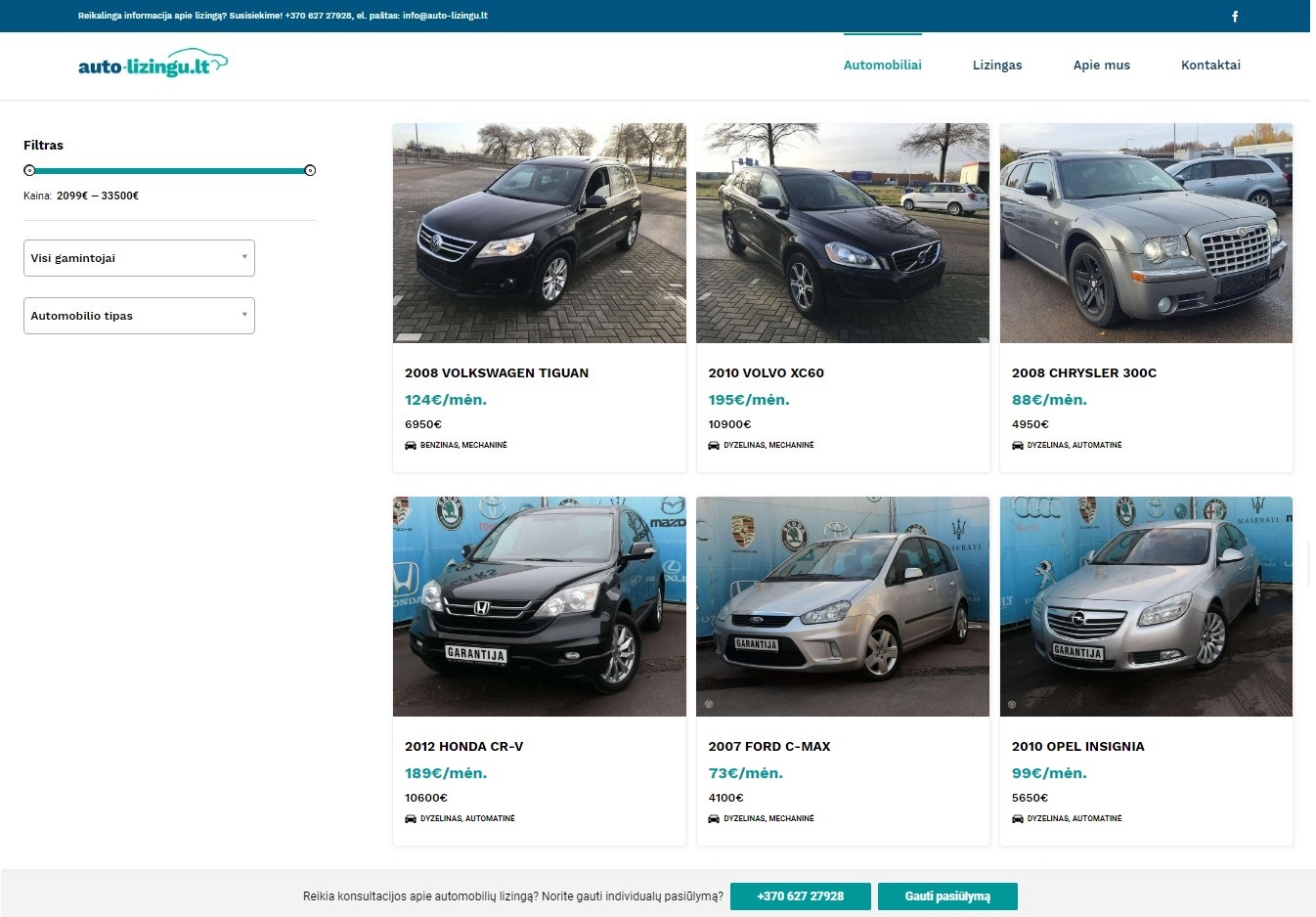Expand the Visi gamintojai dropdown
Viewport: 1316px width, 917px height.
[139, 258]
